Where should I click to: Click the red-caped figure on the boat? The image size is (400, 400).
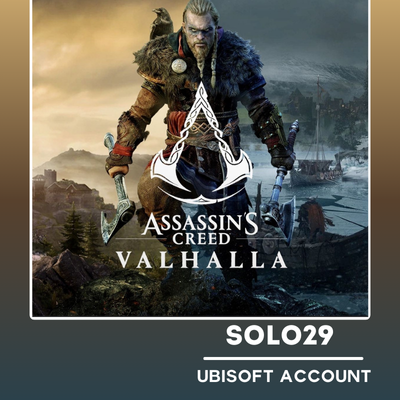tap(313, 217)
